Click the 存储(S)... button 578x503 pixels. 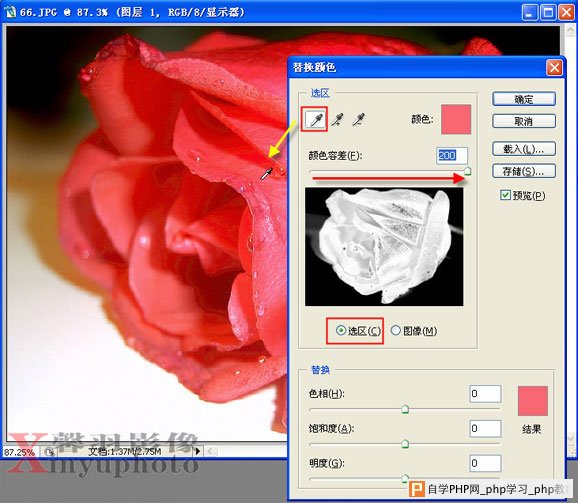[524, 171]
